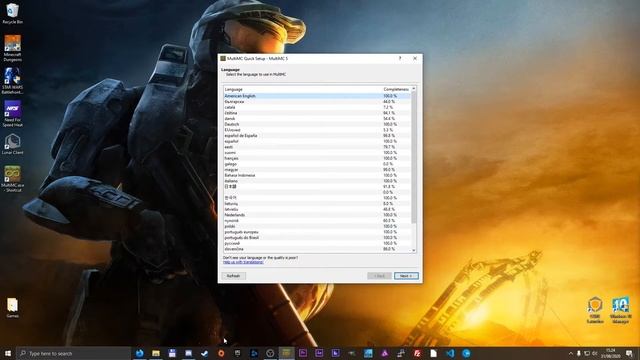Select Nederlands in the language list

pyautogui.click(x=317, y=215)
